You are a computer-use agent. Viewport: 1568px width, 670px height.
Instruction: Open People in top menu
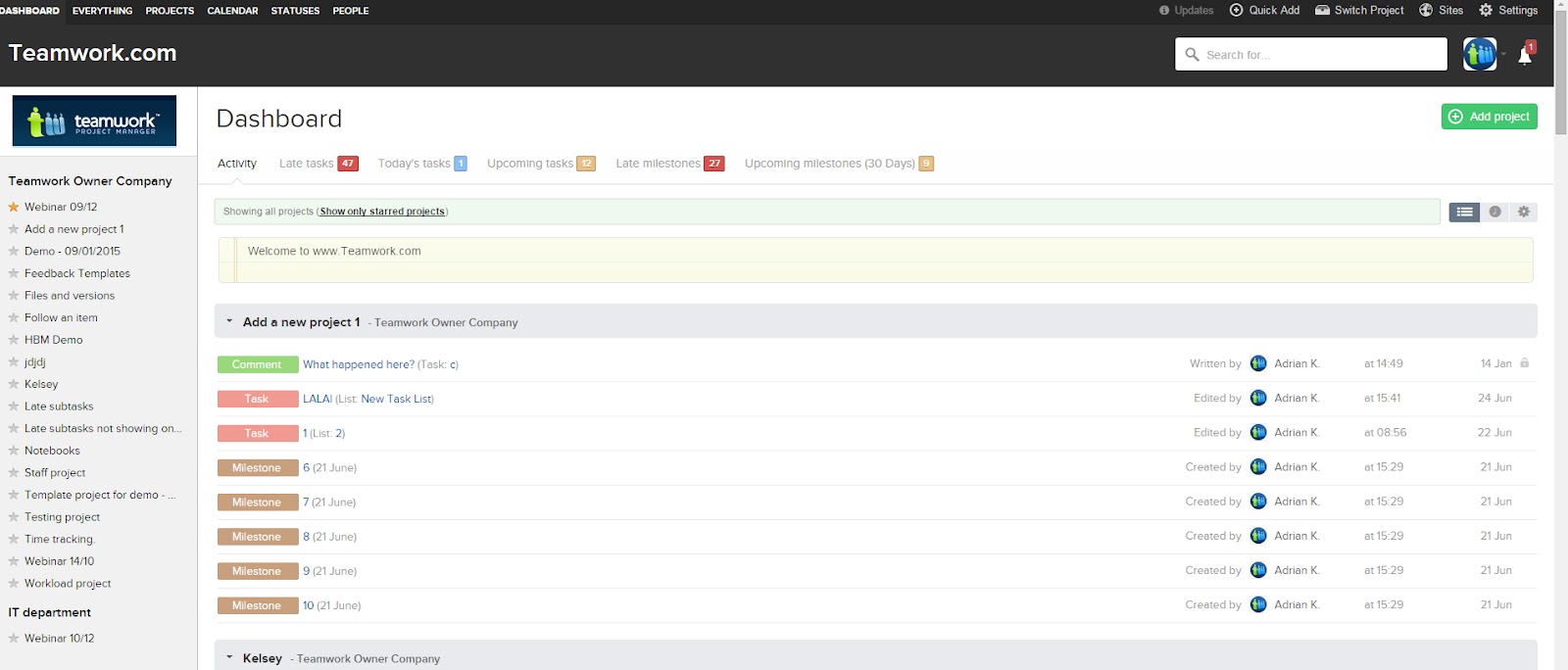pyautogui.click(x=351, y=11)
